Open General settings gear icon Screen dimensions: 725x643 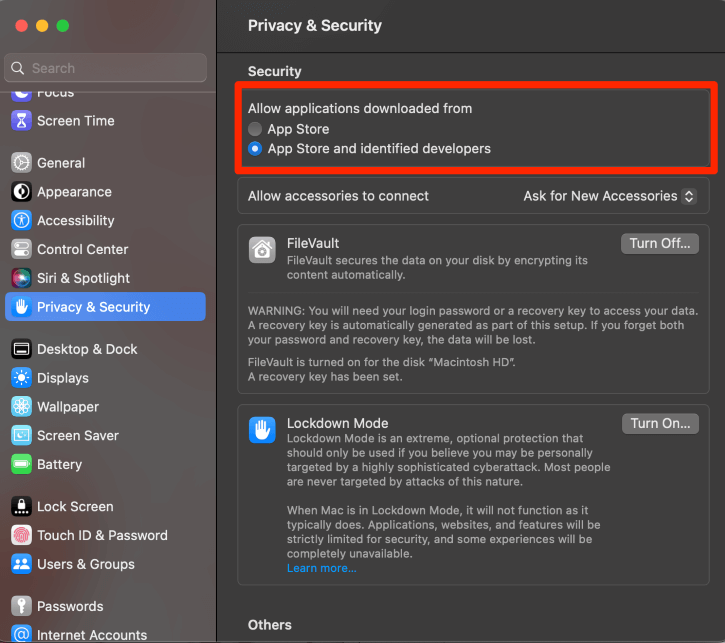pyautogui.click(x=21, y=163)
